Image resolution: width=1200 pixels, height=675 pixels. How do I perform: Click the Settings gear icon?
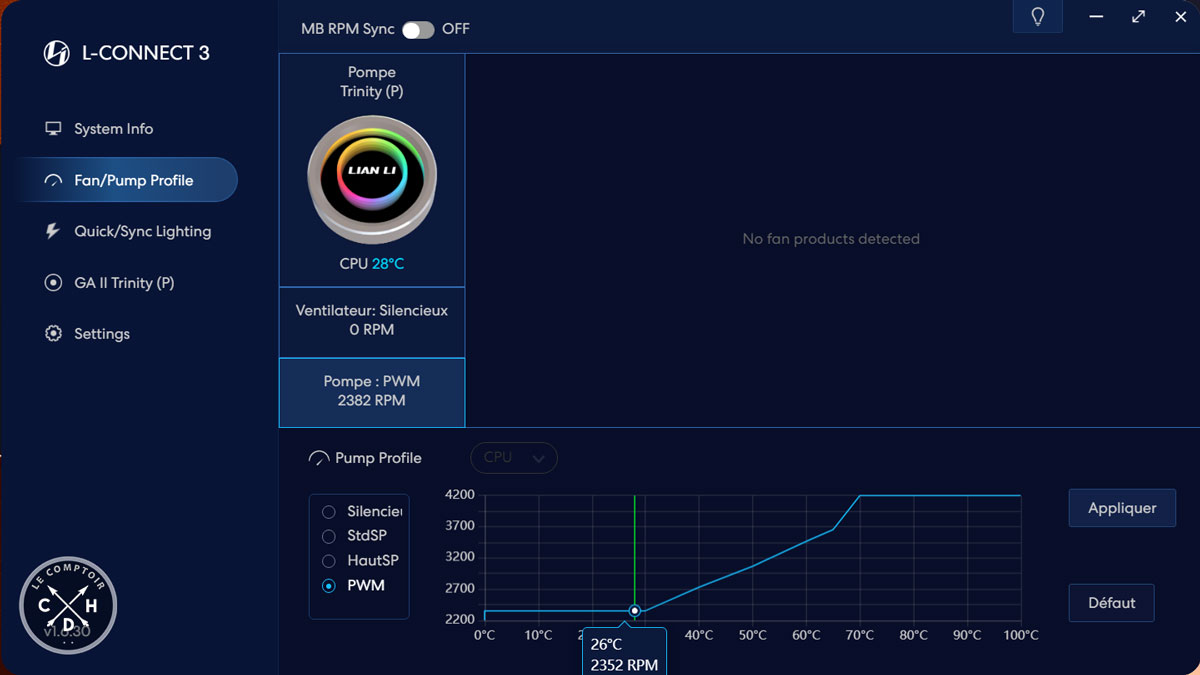[54, 334]
